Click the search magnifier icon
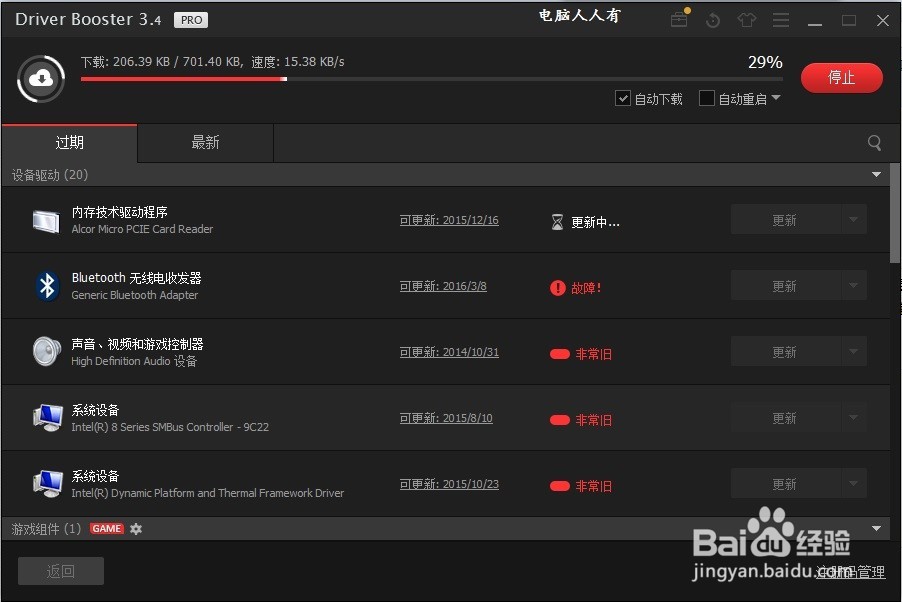Viewport: 902px width, 602px height. click(x=874, y=143)
